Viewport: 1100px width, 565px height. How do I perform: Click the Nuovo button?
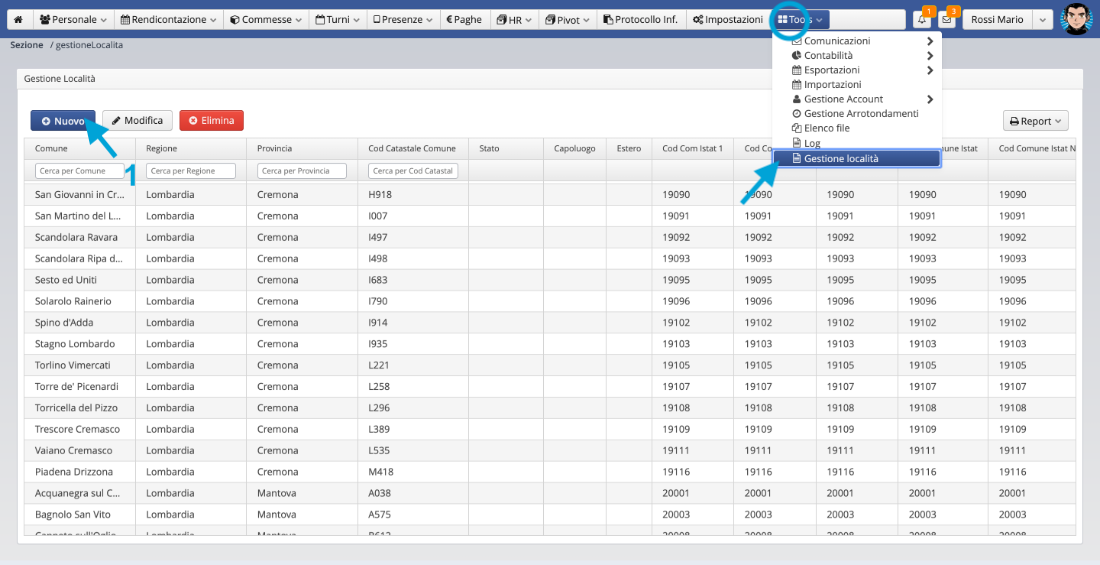(x=63, y=120)
